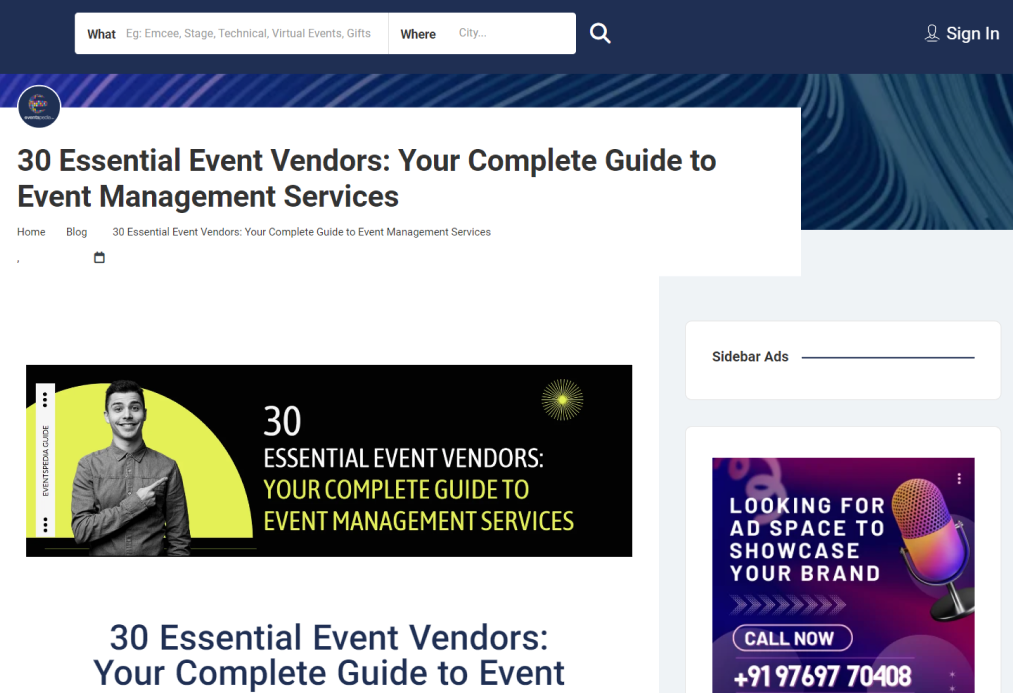
Task: Select the current article breadcrumb text
Action: pyautogui.click(x=301, y=232)
